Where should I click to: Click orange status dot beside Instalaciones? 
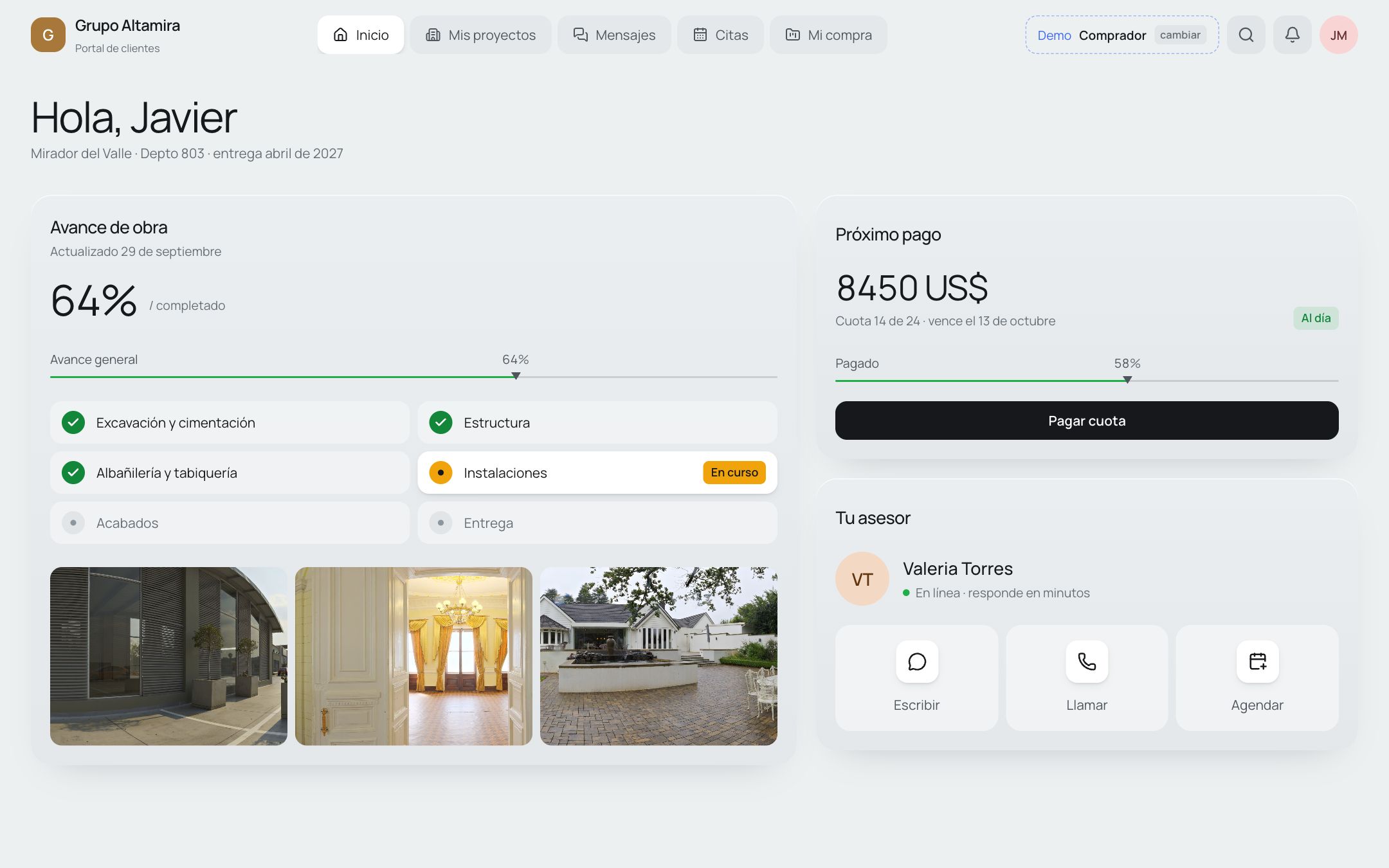pos(440,473)
